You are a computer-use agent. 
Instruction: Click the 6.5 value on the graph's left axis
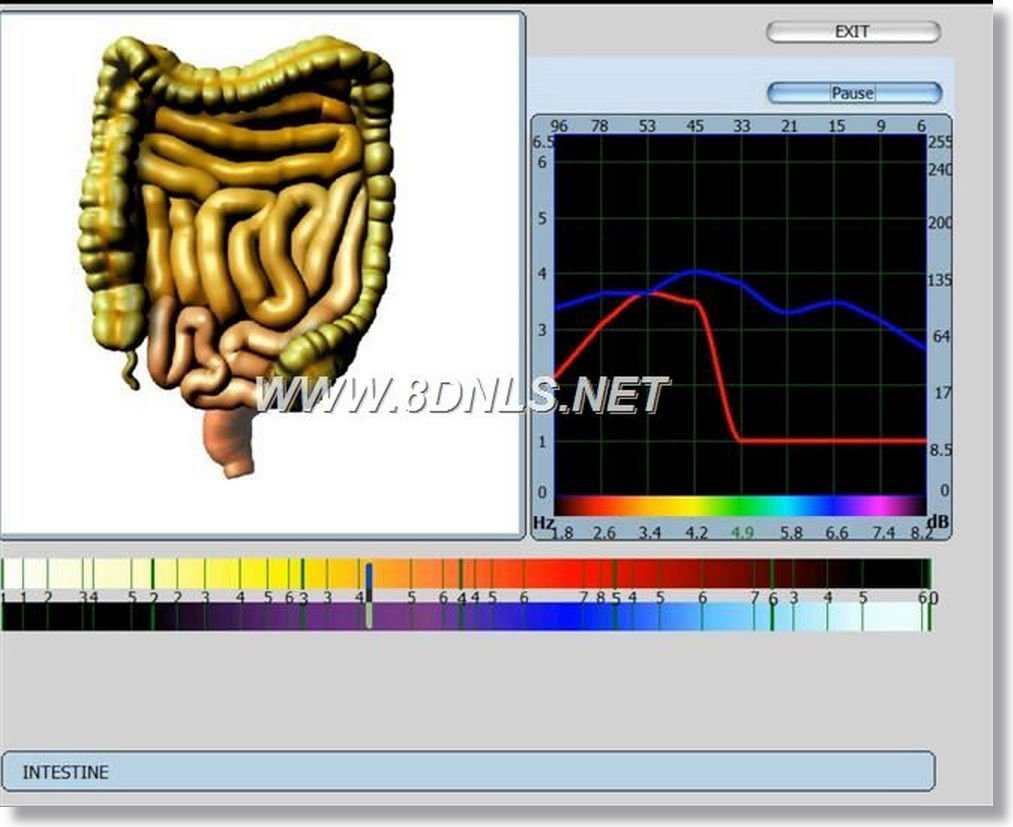[543, 141]
